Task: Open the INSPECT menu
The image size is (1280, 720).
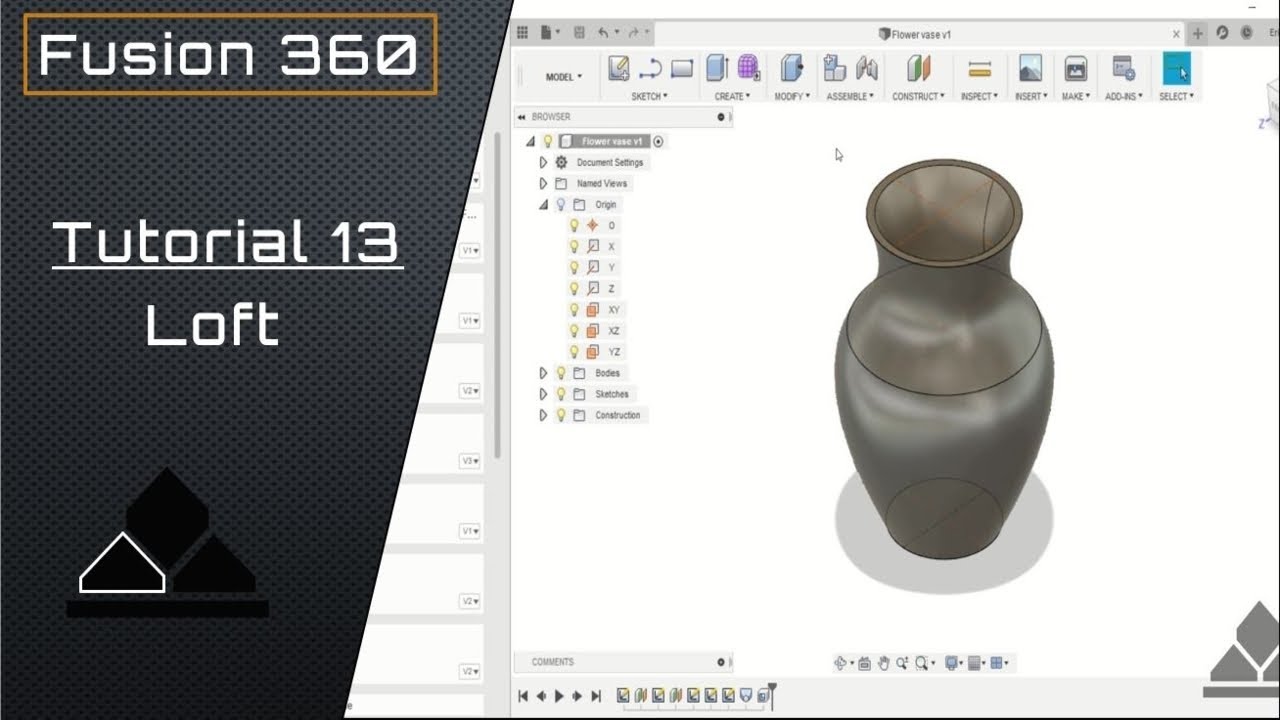Action: 979,97
